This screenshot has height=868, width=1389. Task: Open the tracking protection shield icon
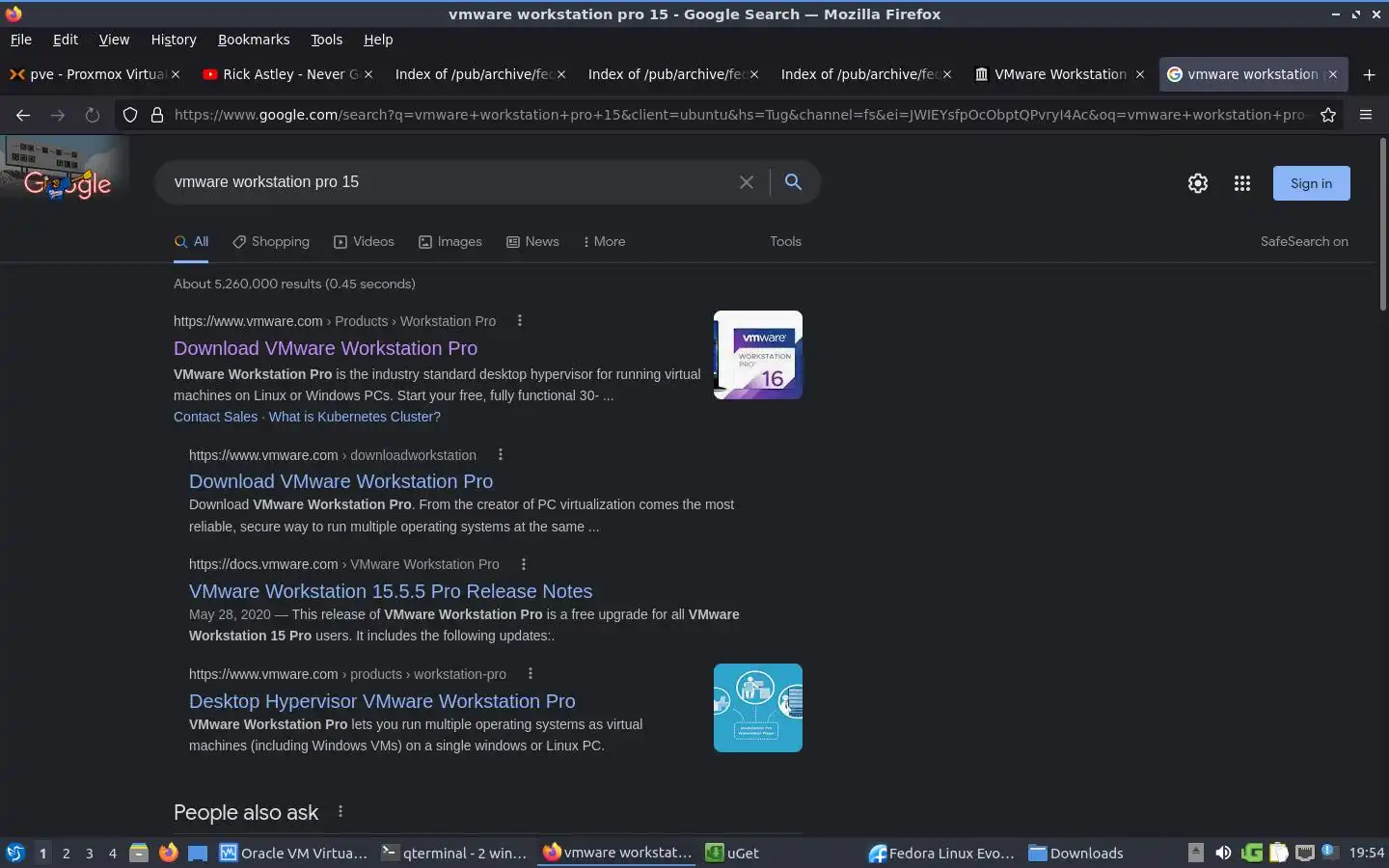pyautogui.click(x=130, y=115)
